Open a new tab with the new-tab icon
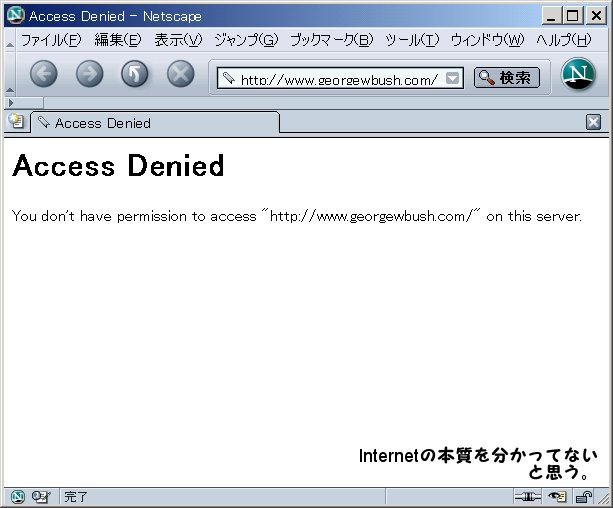This screenshot has width=613, height=508. tap(16, 122)
